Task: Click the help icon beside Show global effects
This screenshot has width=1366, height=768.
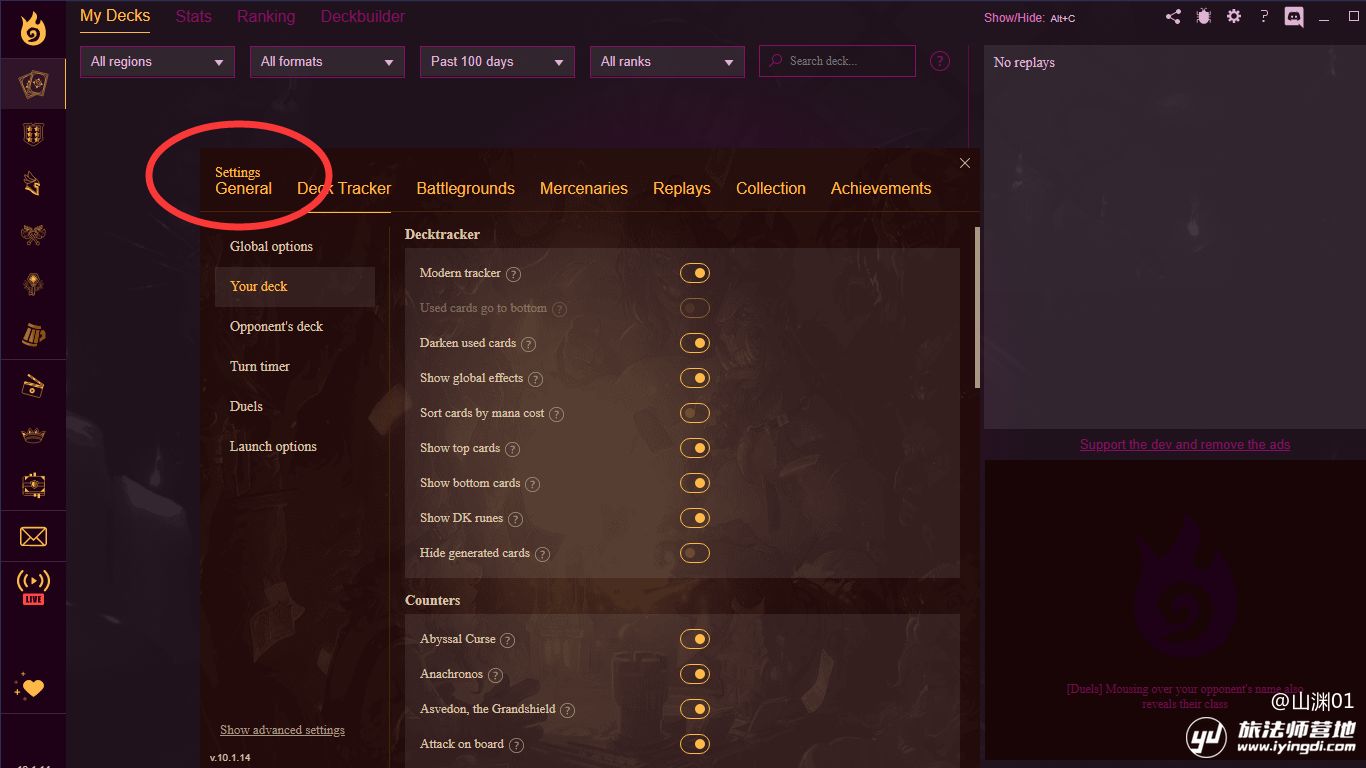Action: click(535, 379)
